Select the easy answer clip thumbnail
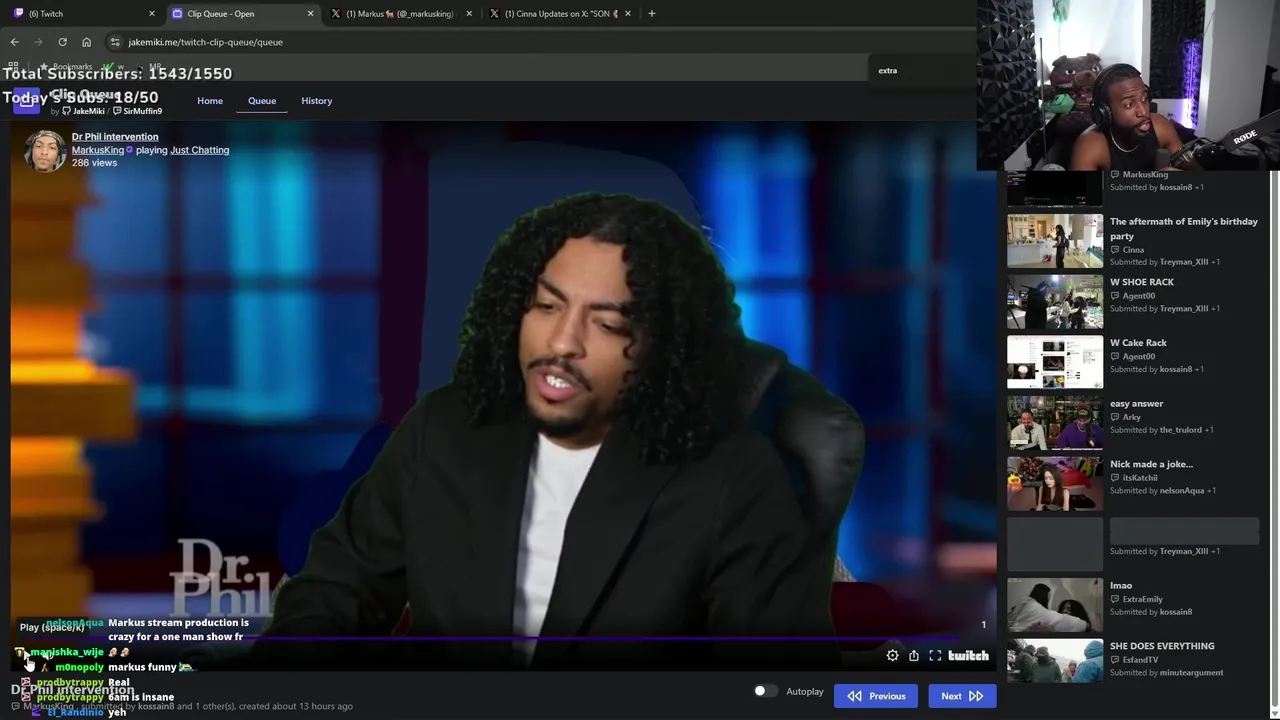This screenshot has width=1280, height=720. 1055,422
